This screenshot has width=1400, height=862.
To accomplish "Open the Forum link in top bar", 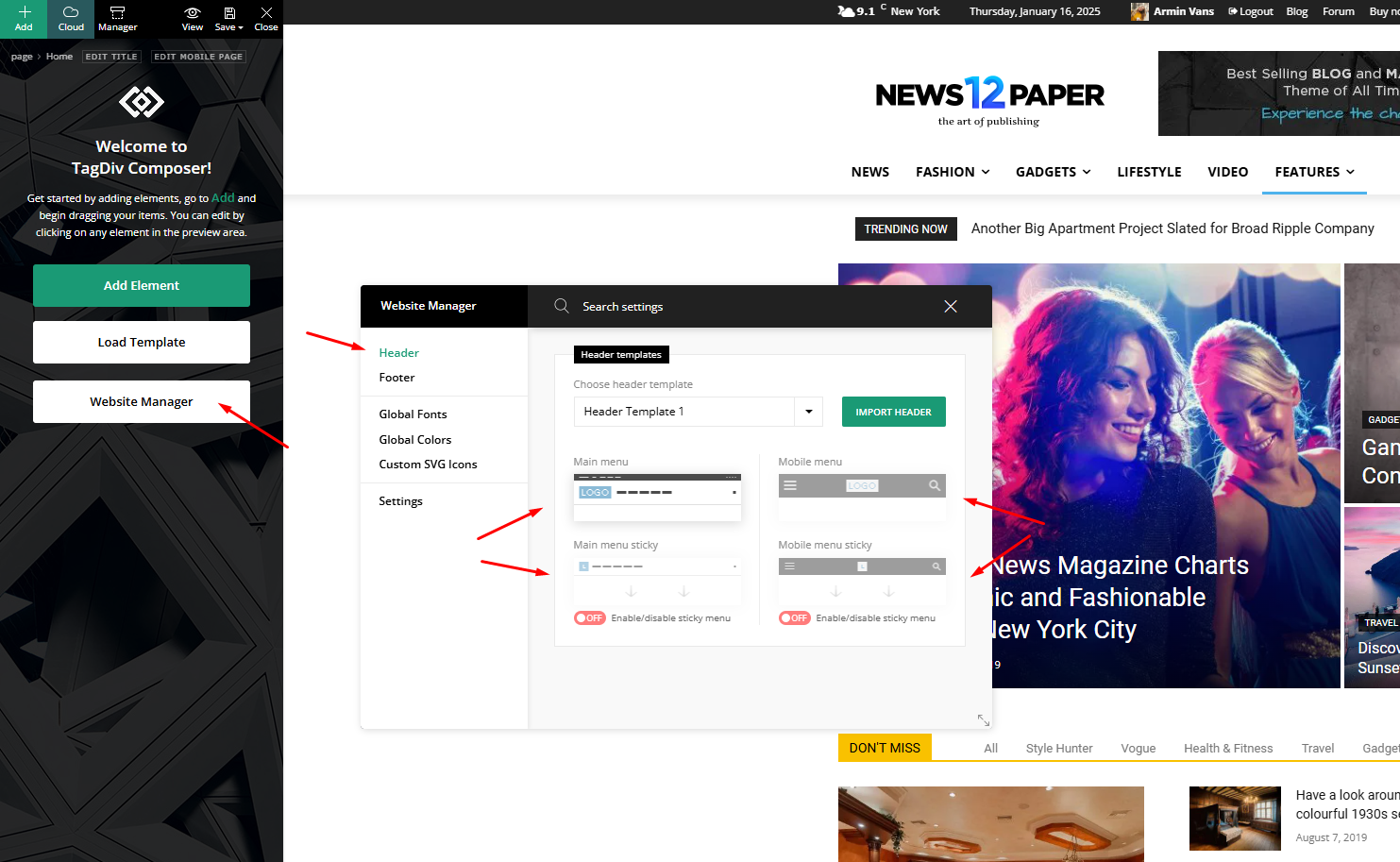I will point(1339,11).
